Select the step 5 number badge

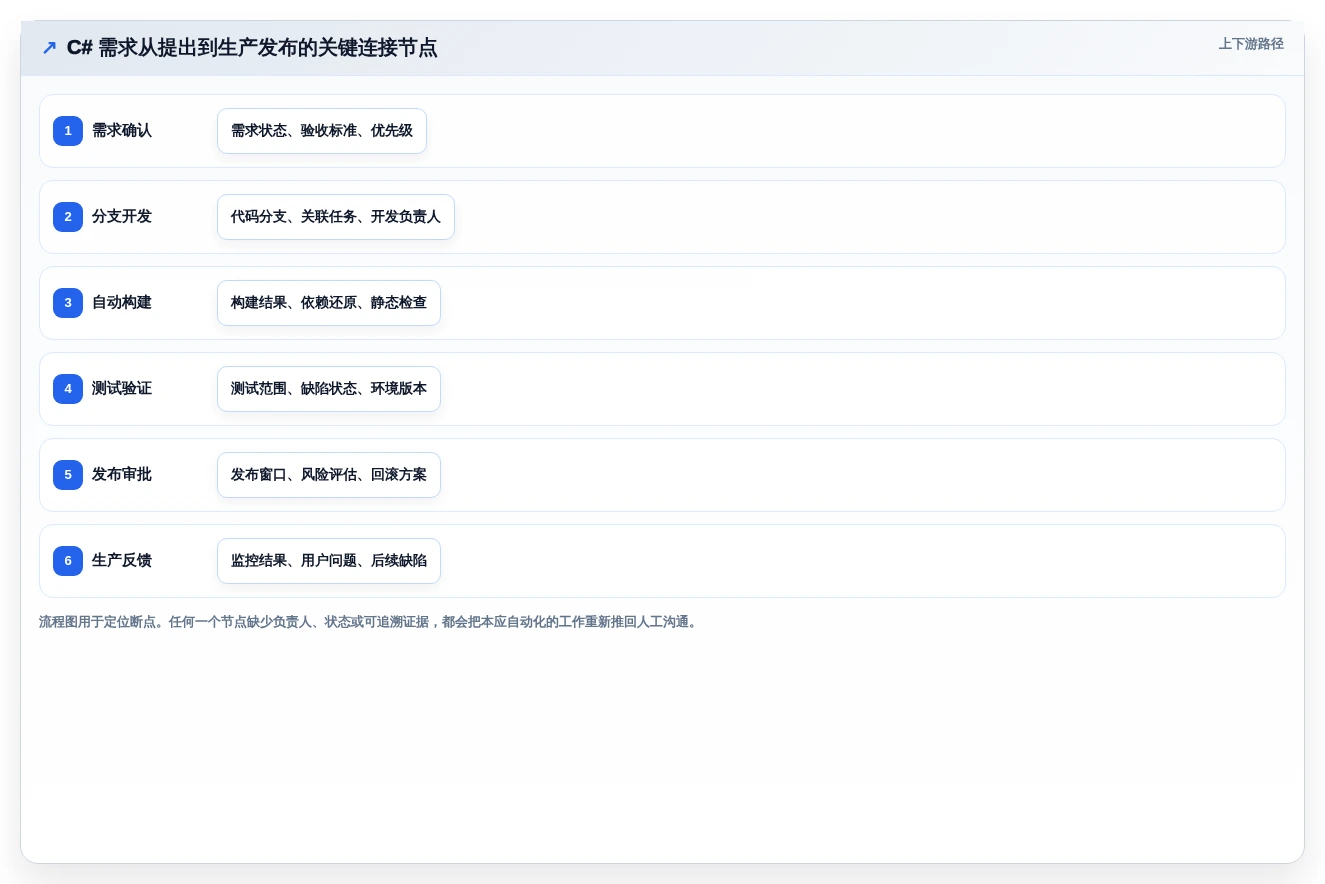click(68, 475)
